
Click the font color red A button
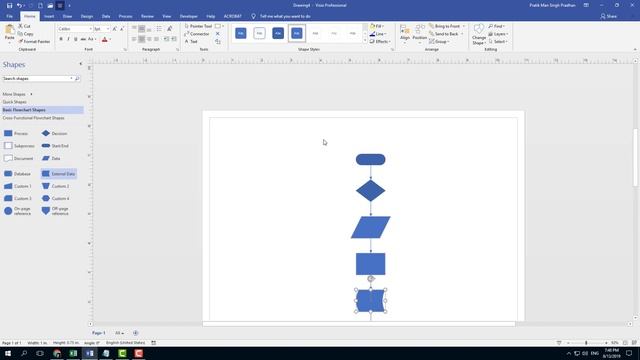pos(104,40)
